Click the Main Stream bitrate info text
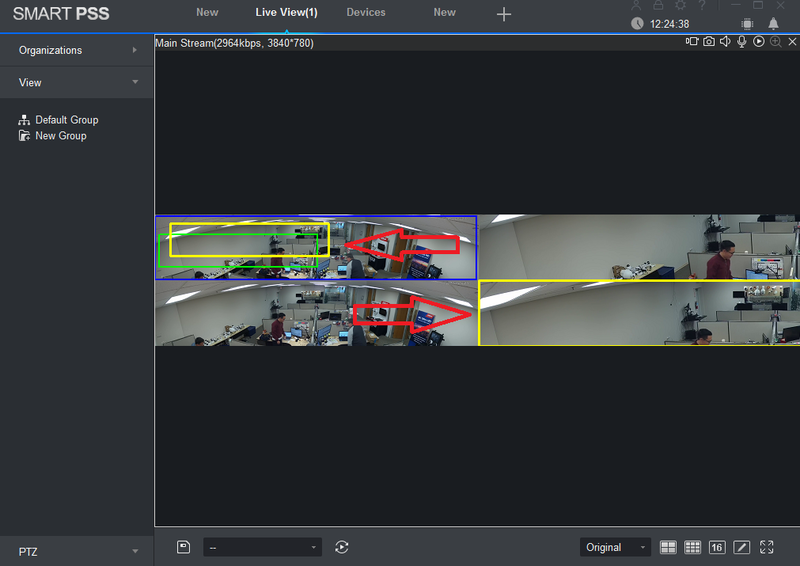 (x=234, y=43)
